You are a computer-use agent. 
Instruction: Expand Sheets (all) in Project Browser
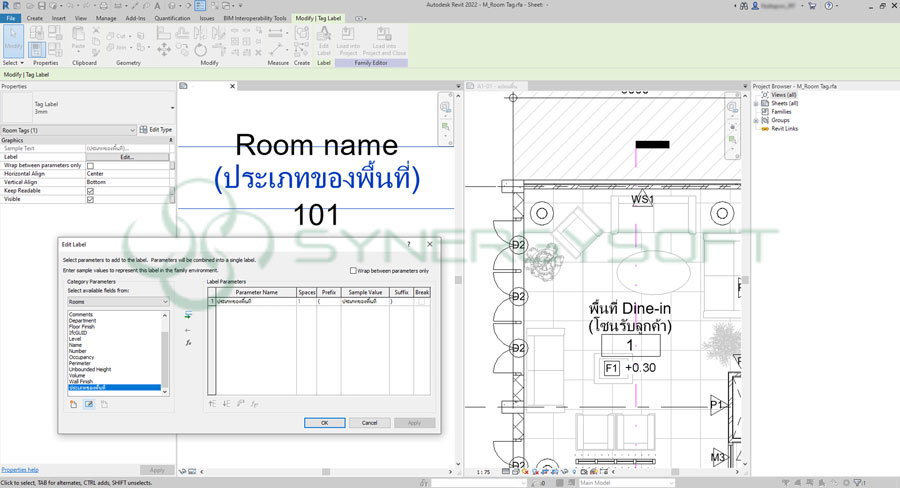pyautogui.click(x=756, y=103)
